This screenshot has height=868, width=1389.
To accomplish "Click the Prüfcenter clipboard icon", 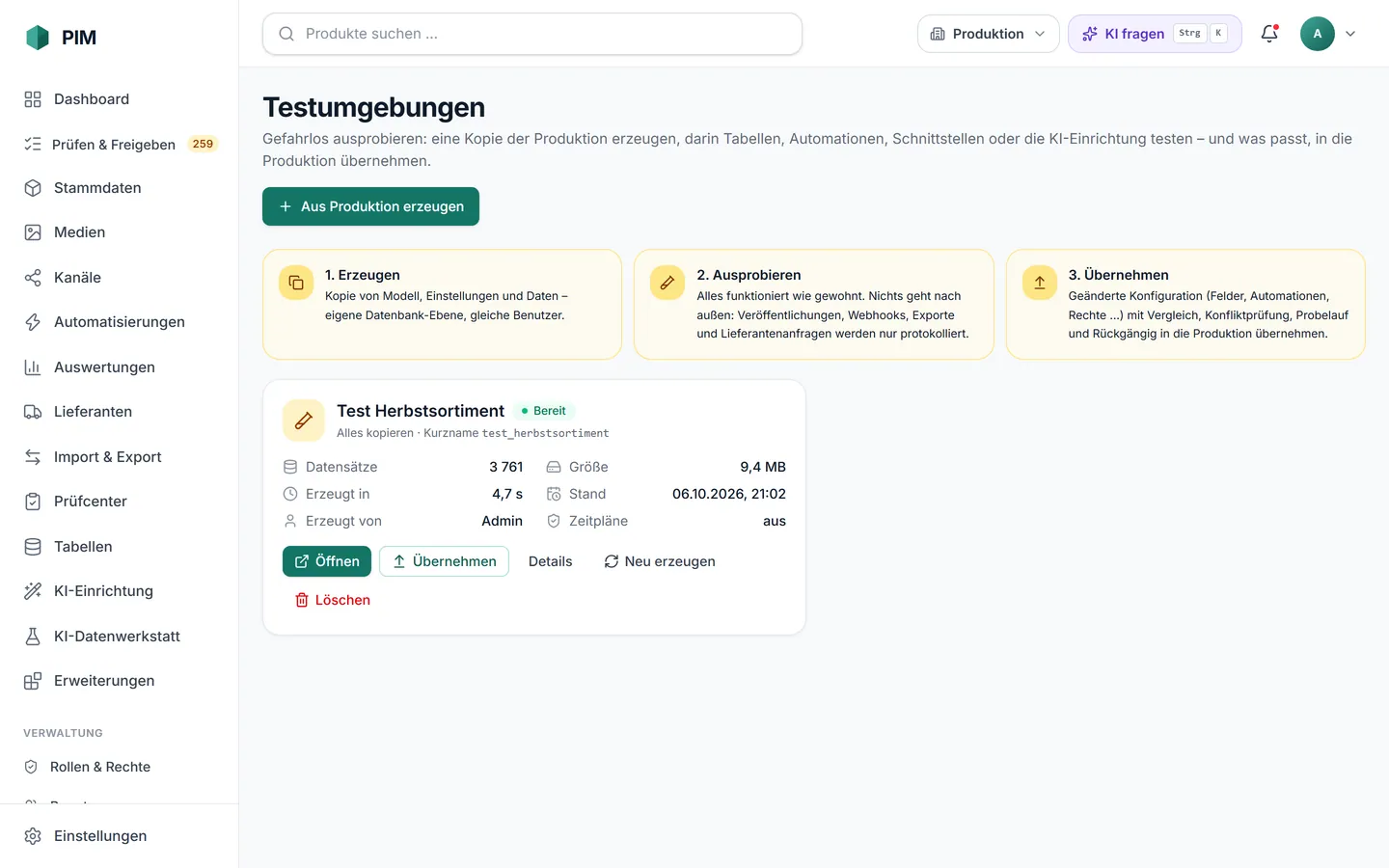I will 33,502.
